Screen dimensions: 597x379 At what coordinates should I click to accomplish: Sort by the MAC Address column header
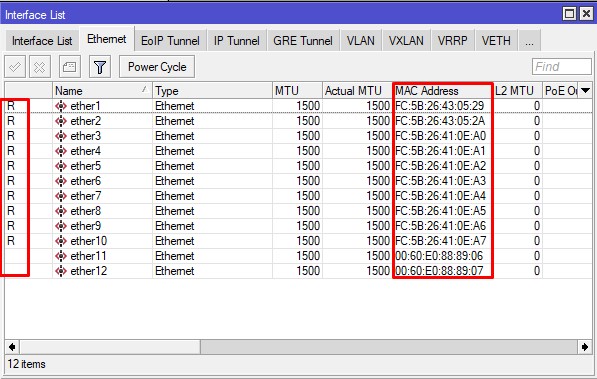click(x=442, y=91)
